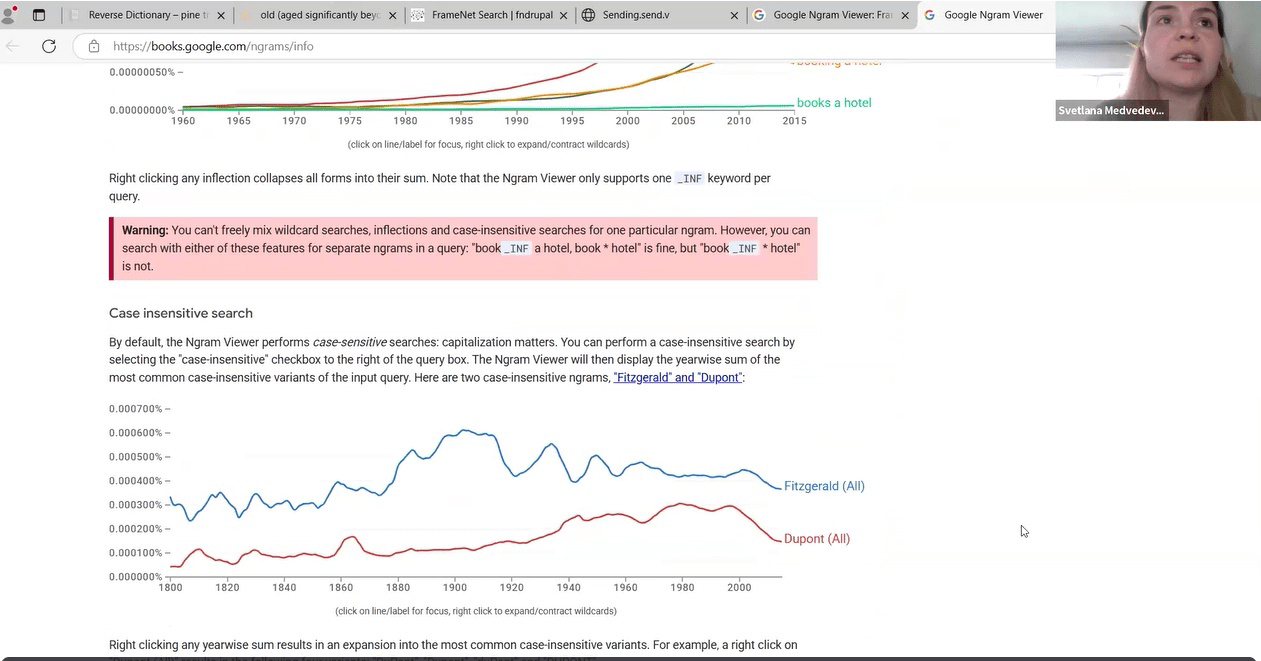Image resolution: width=1261 pixels, height=661 pixels.
Task: Open the tab actions menu icon
Action: pyautogui.click(x=39, y=15)
